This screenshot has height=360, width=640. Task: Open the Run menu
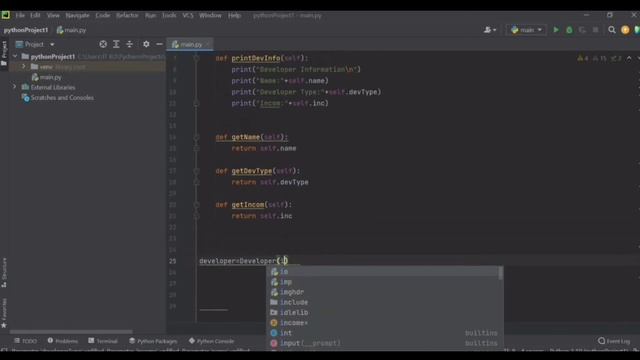click(x=150, y=15)
